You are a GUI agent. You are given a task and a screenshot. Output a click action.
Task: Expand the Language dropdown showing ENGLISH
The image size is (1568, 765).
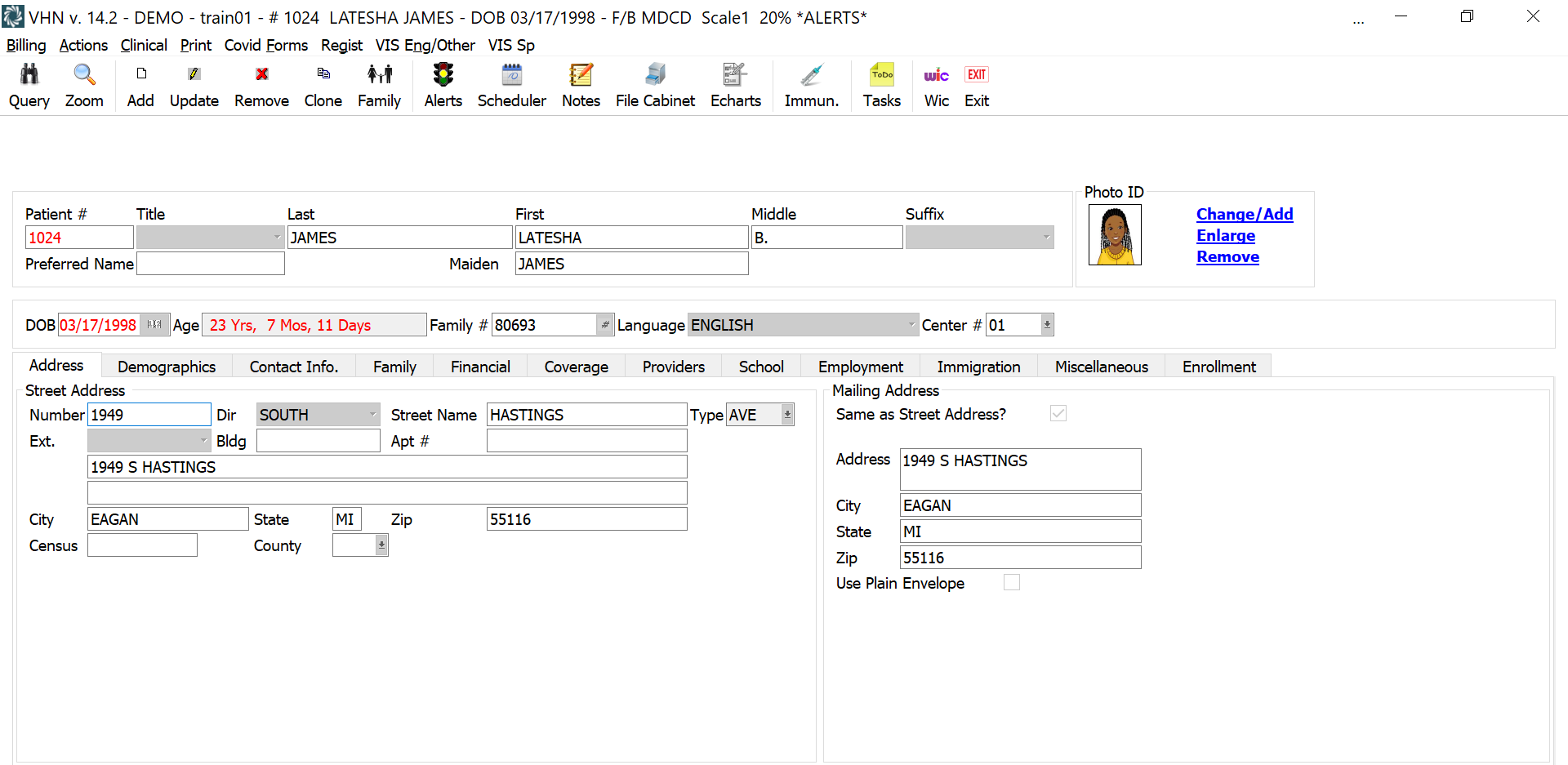coord(911,324)
